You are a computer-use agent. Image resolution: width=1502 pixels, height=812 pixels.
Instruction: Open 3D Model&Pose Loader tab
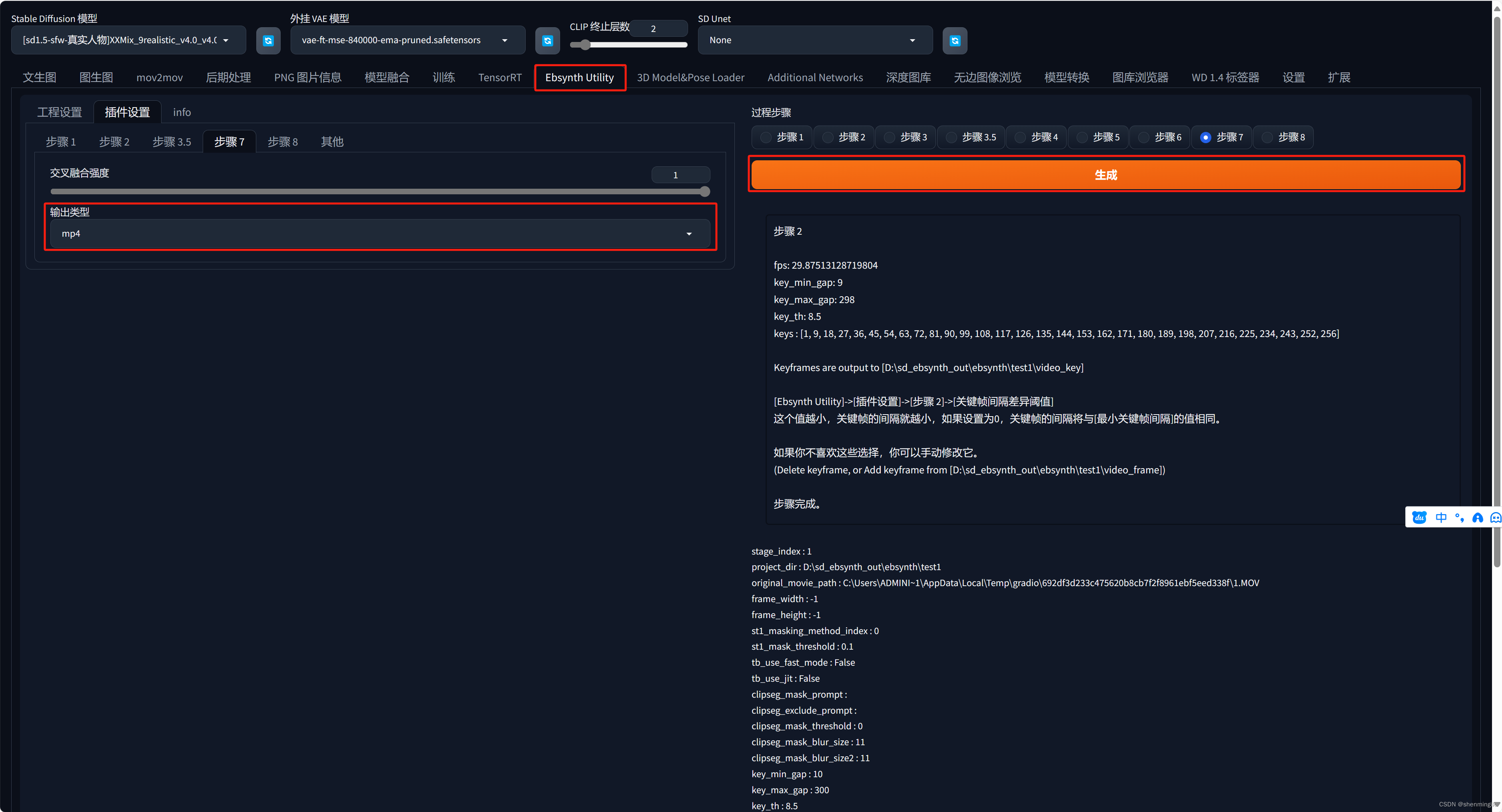point(690,78)
